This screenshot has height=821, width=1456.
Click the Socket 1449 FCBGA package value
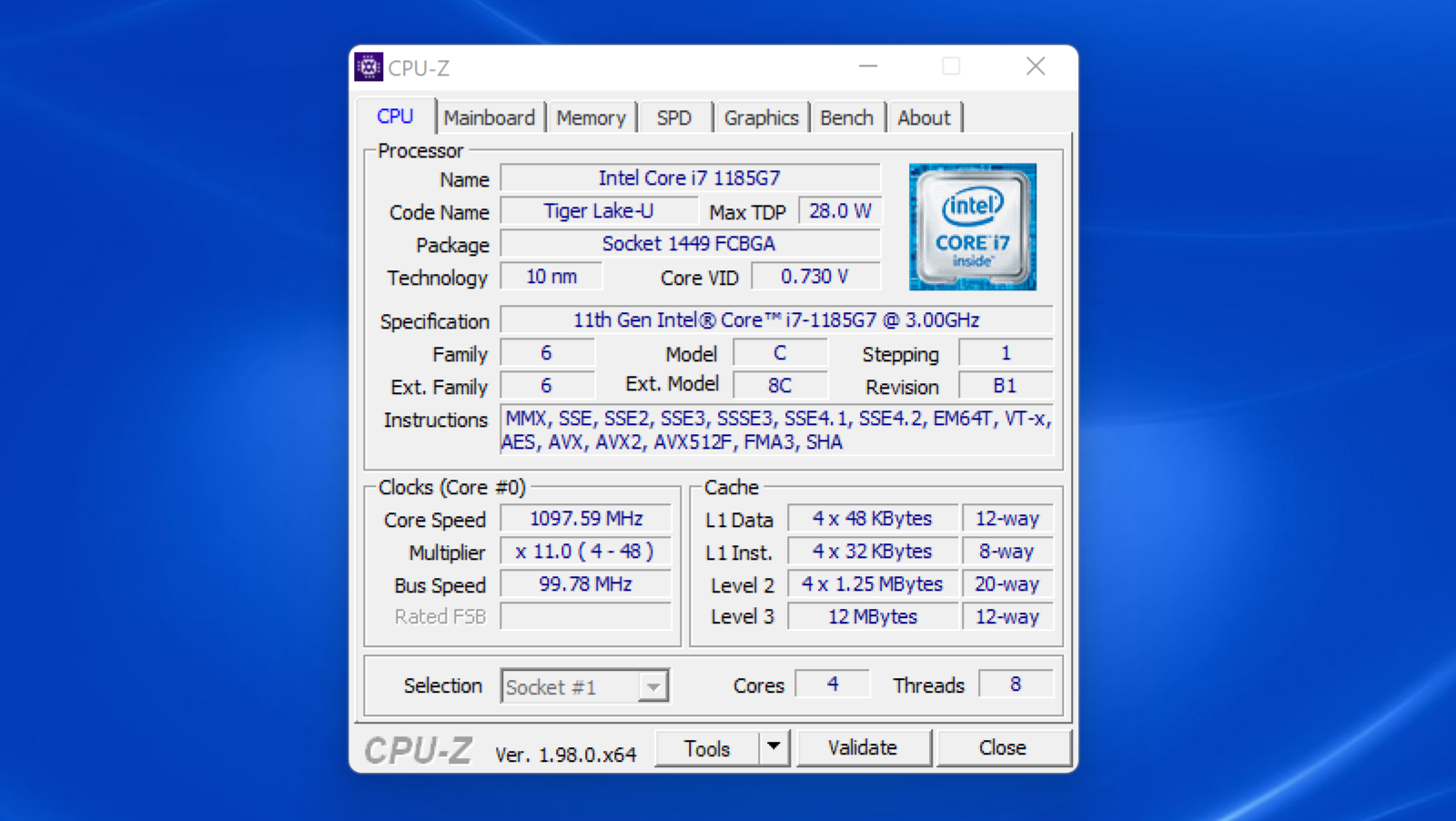(x=690, y=243)
